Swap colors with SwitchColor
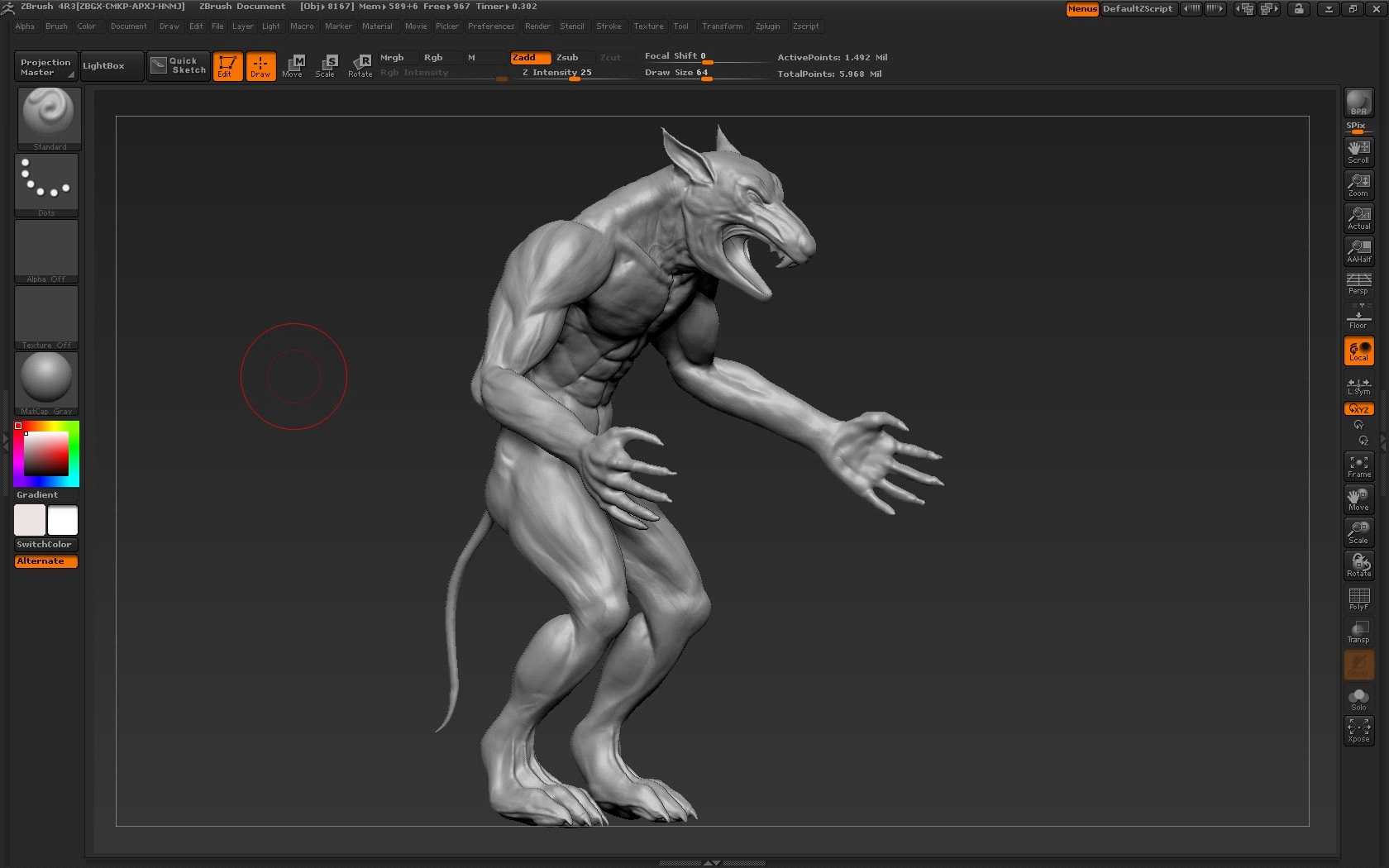1389x868 pixels. coord(45,544)
